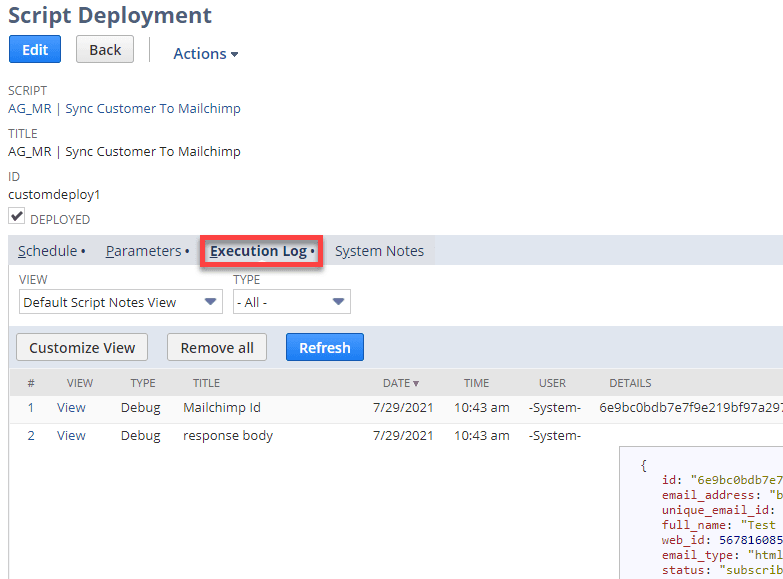The height and width of the screenshot is (579, 783).
Task: Select the 'response body' title cell
Action: 228,436
